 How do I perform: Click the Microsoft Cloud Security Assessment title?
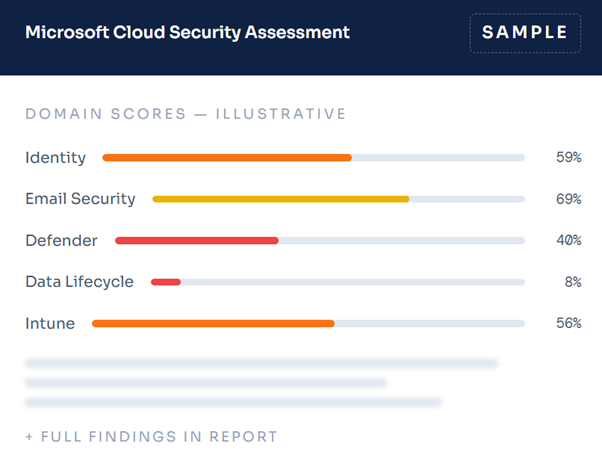(187, 32)
